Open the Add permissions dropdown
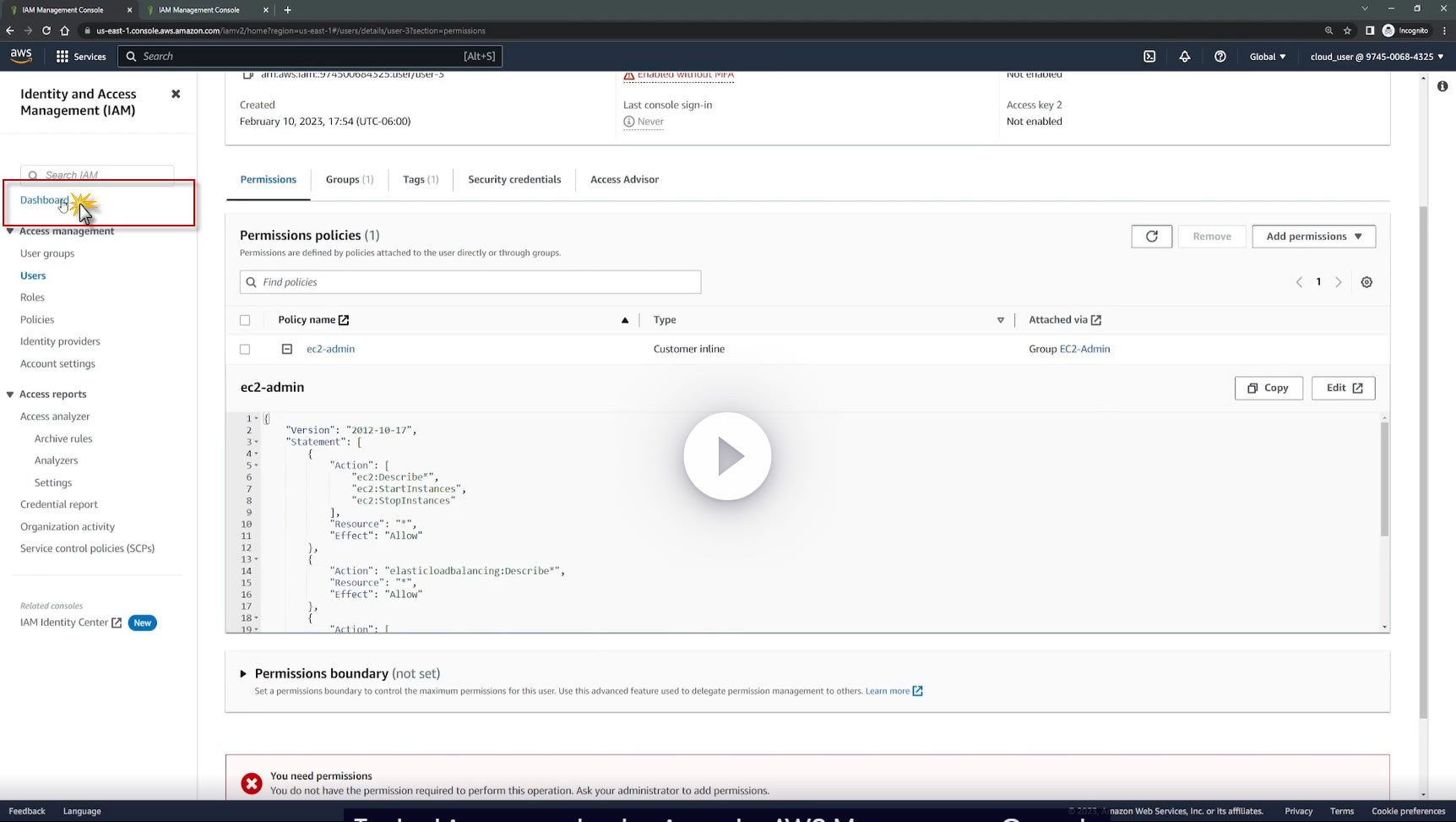 1314,237
